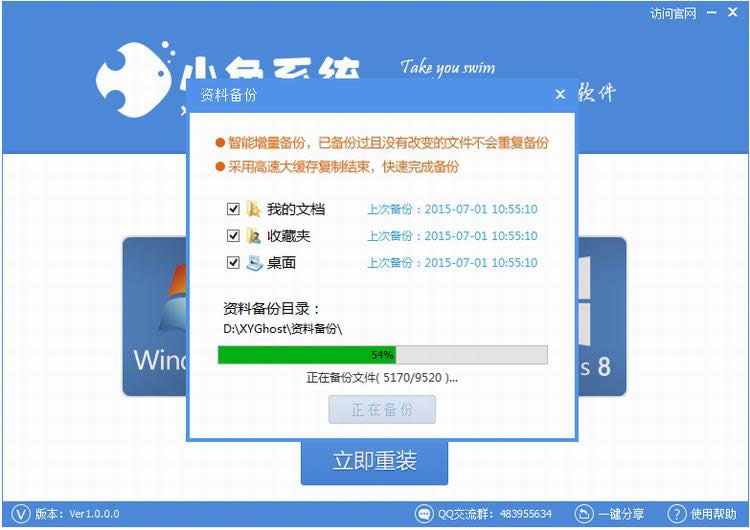750x530 pixels.
Task: Click the backup directory path D:\XYGhost
Action: [282, 329]
